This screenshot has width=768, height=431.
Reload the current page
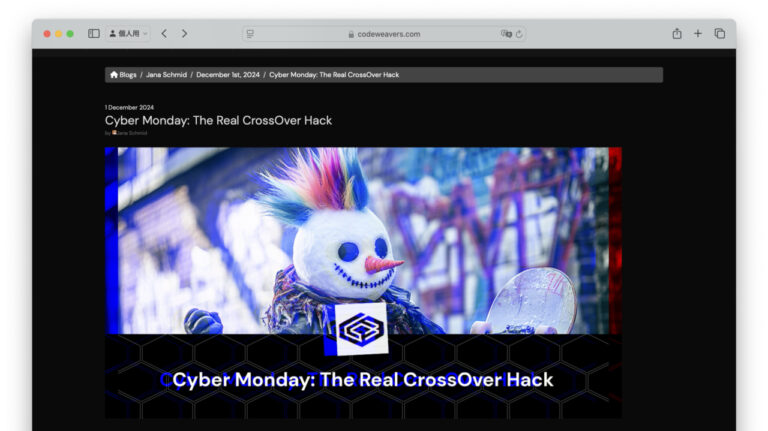pos(519,33)
